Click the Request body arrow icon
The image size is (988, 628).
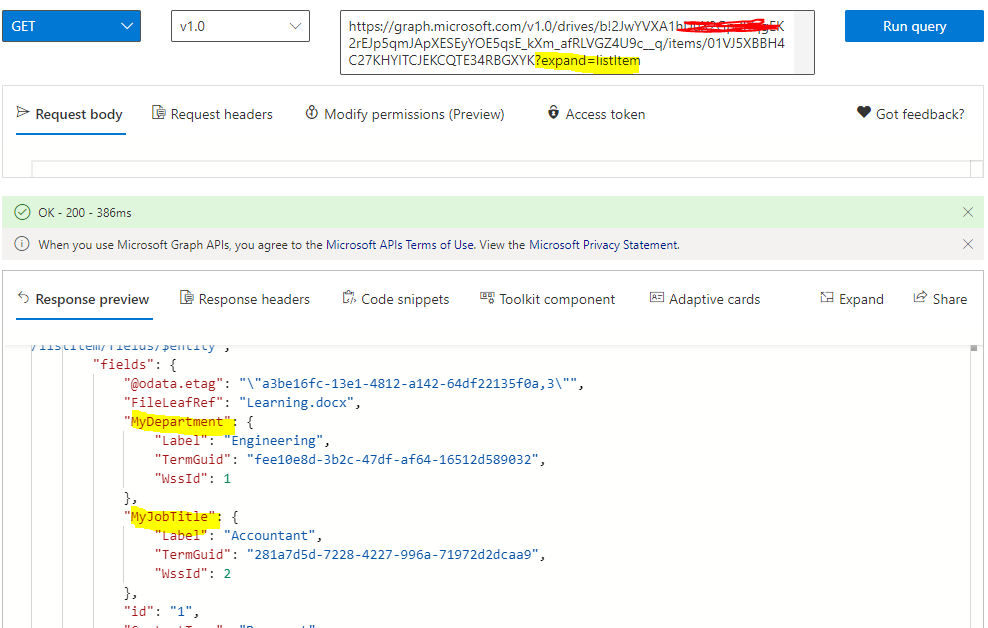(23, 112)
